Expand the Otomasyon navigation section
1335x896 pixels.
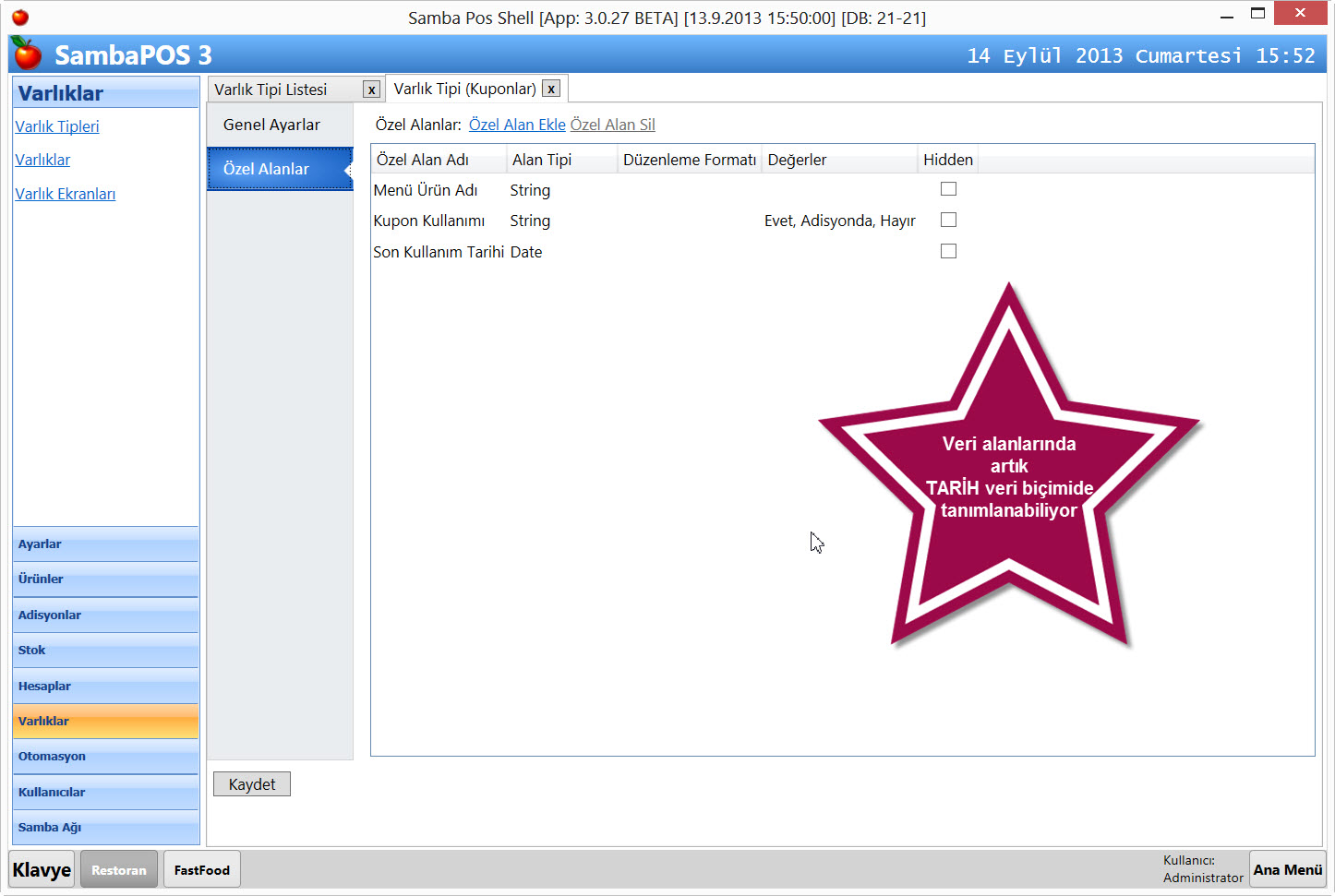(105, 757)
